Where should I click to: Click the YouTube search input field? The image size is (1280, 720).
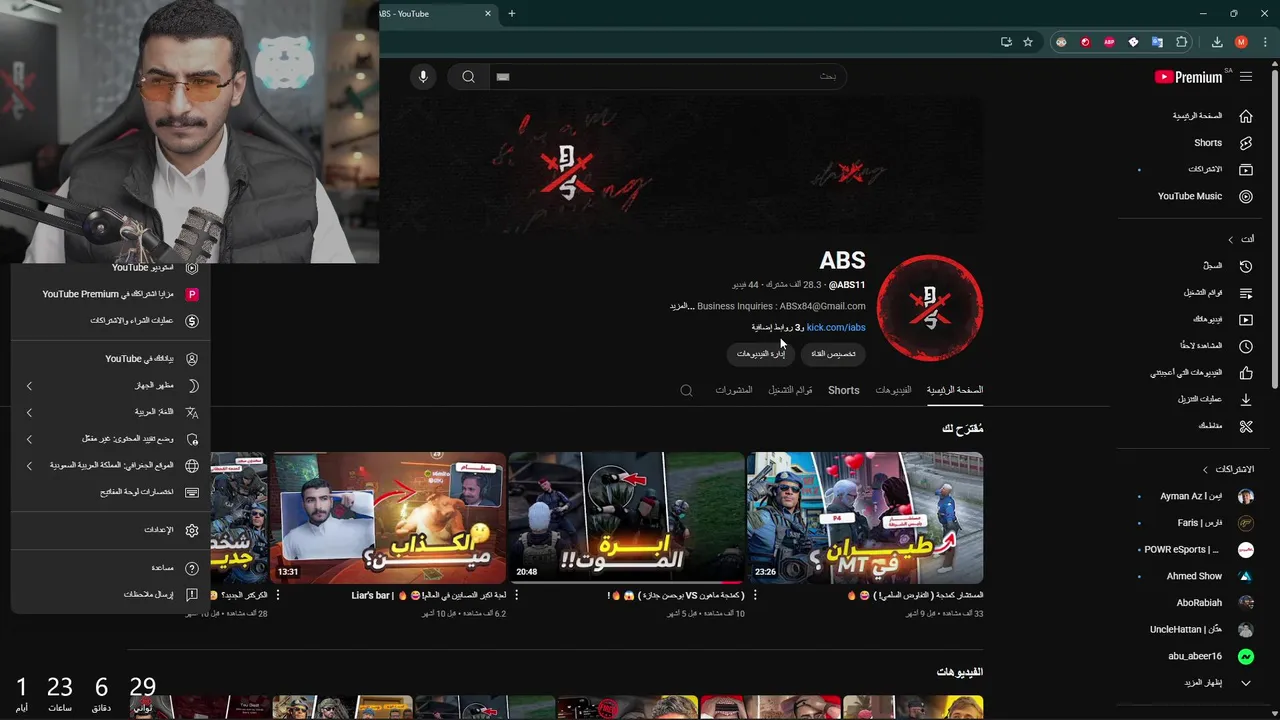point(666,77)
